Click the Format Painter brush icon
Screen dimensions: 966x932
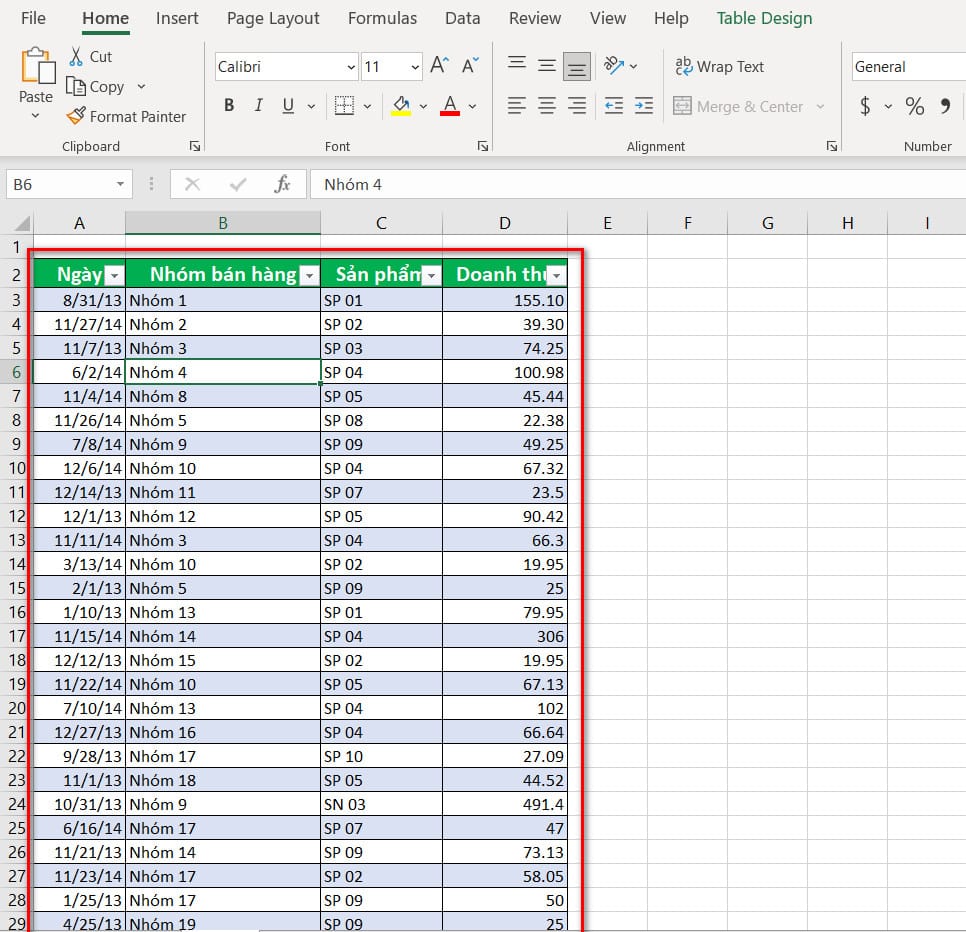76,116
